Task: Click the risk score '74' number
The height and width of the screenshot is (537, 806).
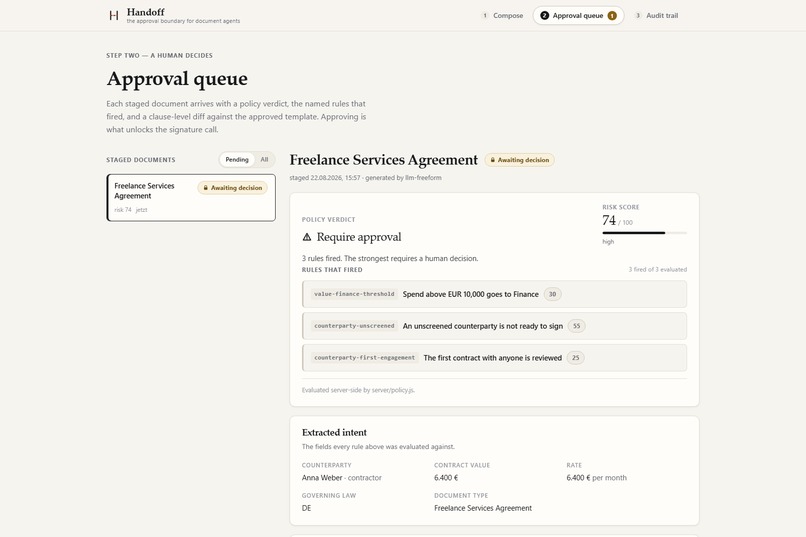Action: (609, 220)
